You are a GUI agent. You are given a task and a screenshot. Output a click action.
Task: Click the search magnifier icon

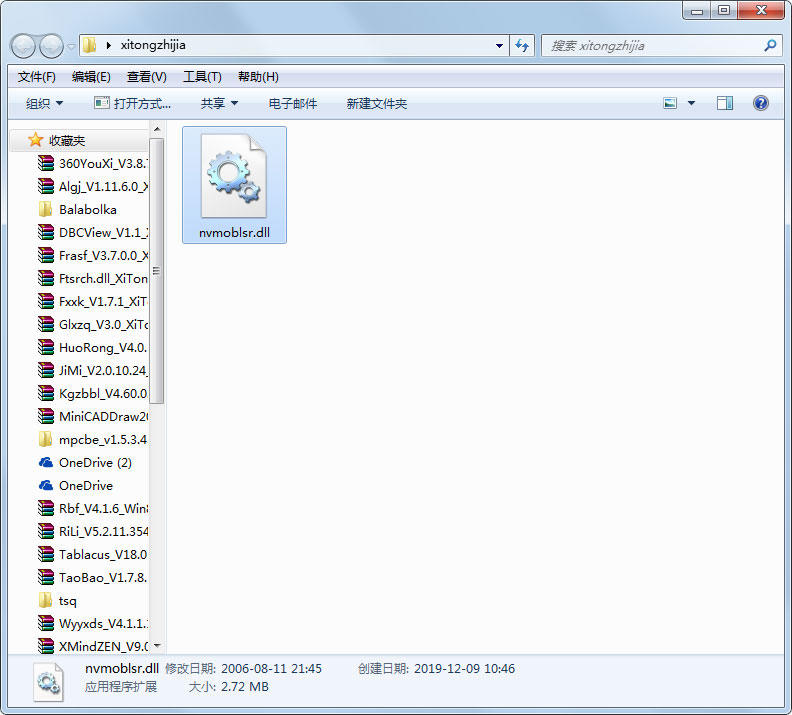[769, 46]
